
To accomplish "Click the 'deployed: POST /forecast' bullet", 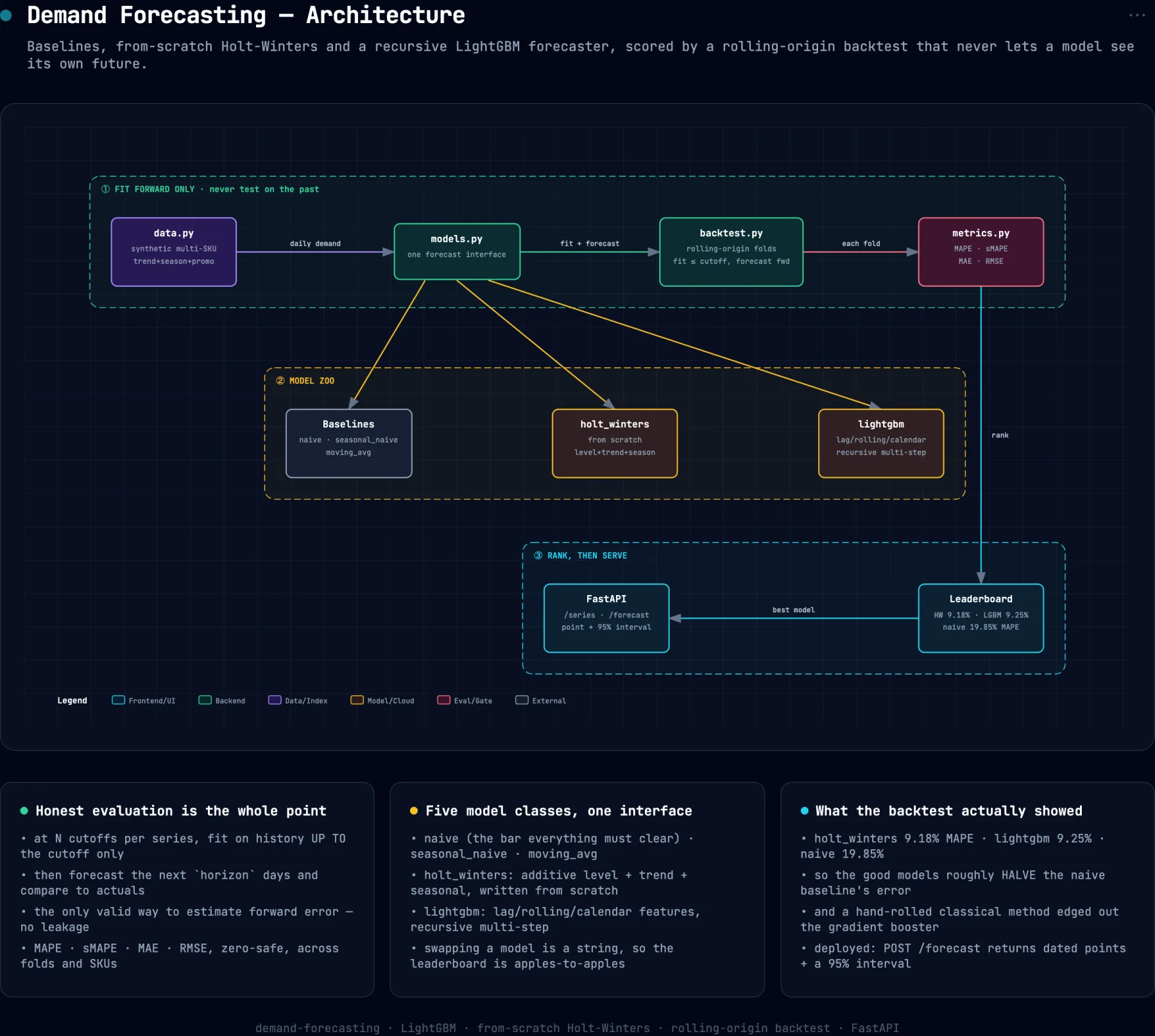I will (963, 956).
